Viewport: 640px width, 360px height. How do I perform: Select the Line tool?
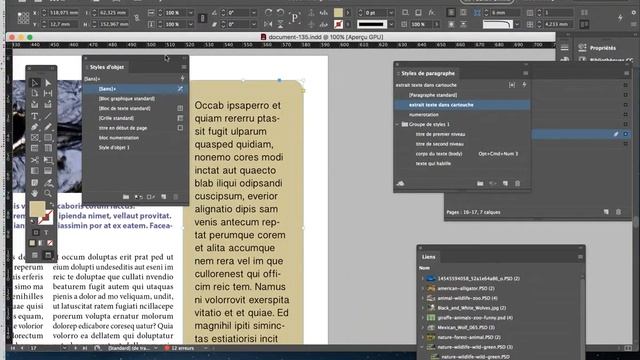48,116
